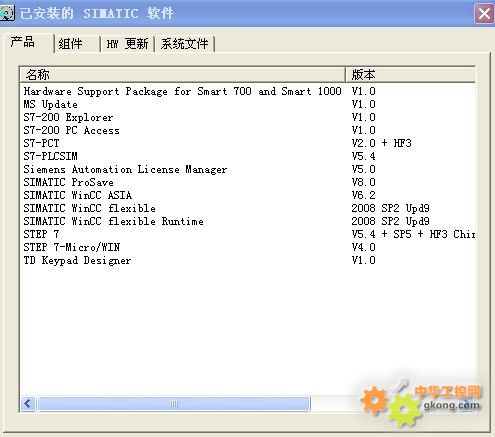
Task: Click version V5.4 + SP5 + HF3 cell
Action: 413,234
